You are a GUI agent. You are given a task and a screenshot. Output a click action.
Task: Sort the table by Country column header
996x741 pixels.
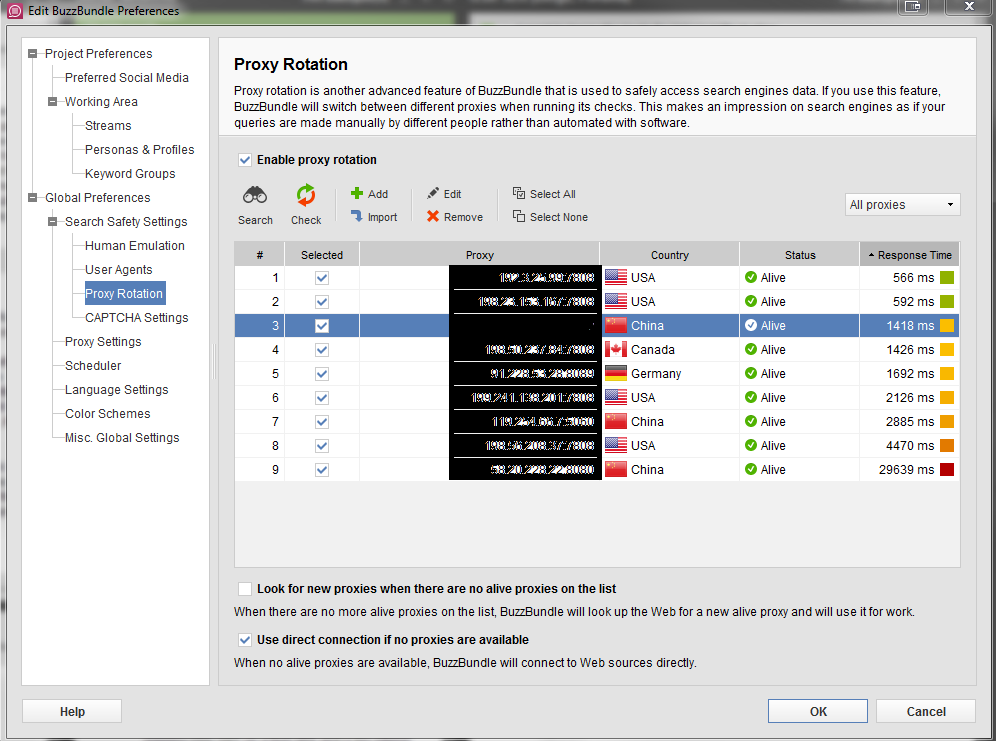coord(670,255)
